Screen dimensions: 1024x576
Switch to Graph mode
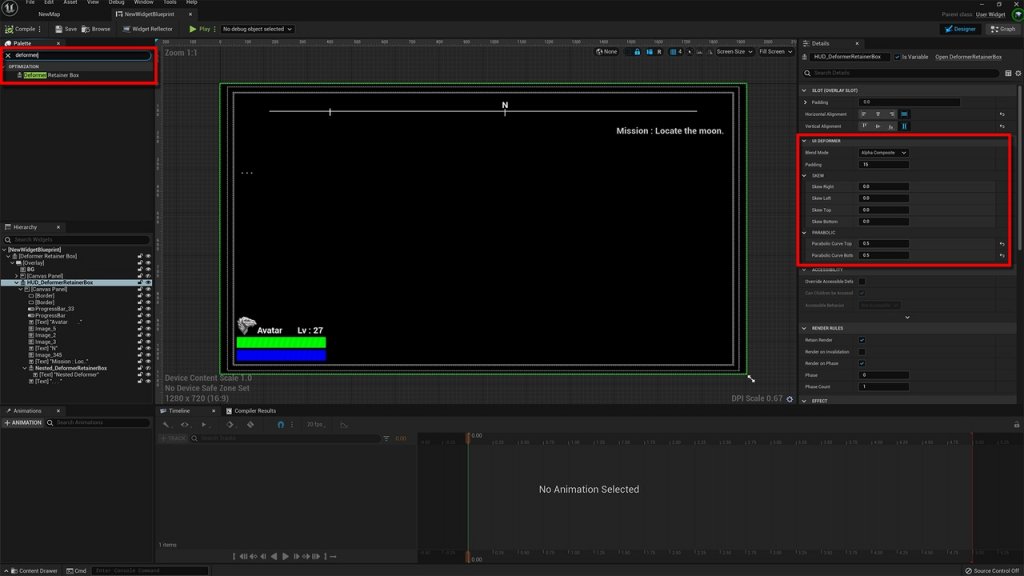point(1003,29)
